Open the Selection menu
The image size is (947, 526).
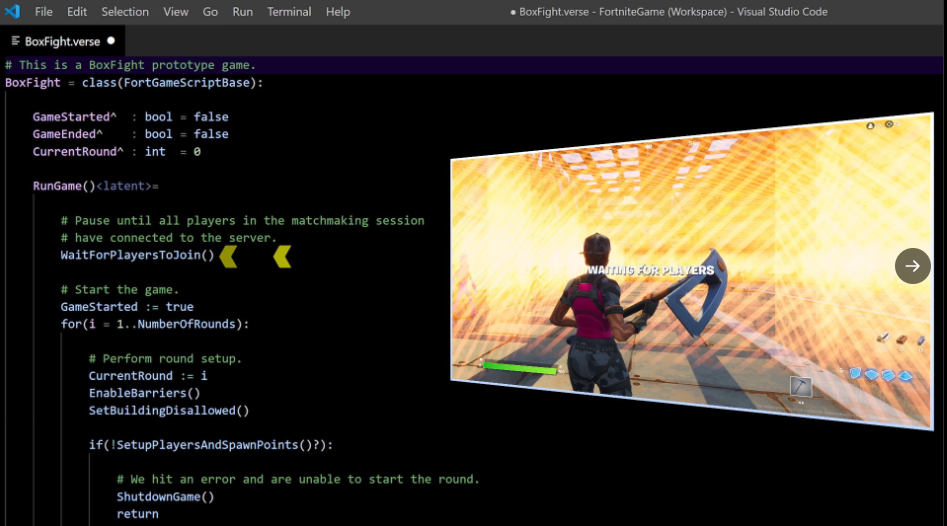[x=125, y=12]
